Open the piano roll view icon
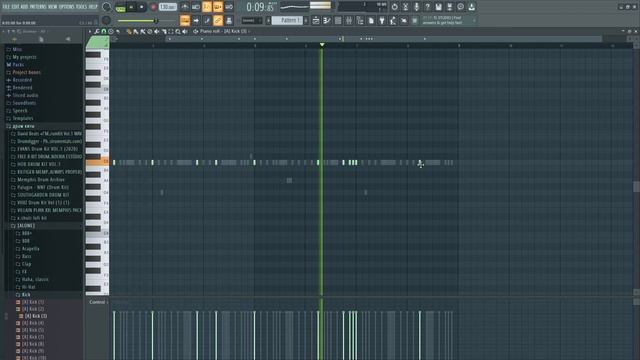The height and width of the screenshot is (360, 640). 327,20
